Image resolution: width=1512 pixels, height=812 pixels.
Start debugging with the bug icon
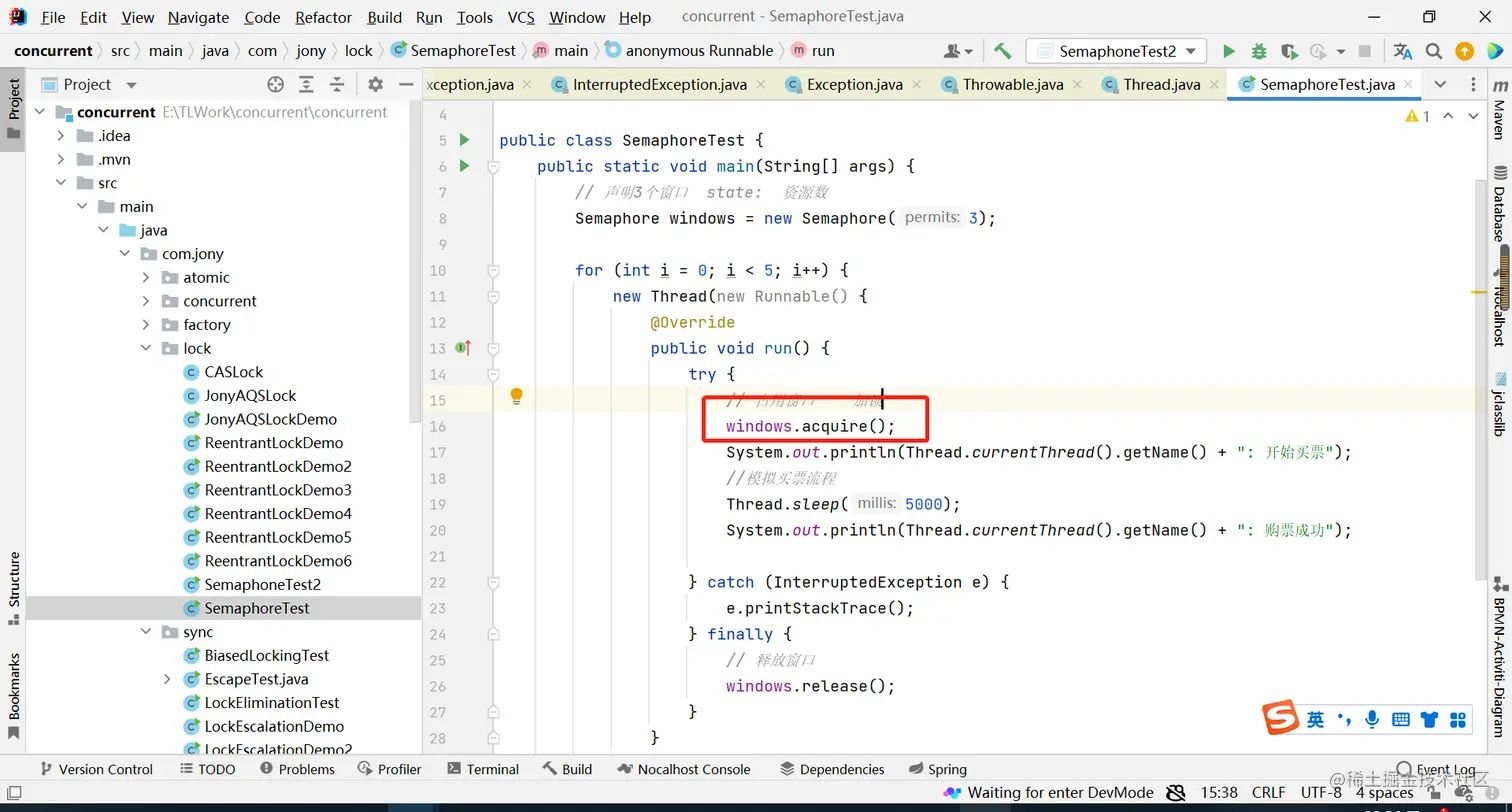pos(1259,51)
